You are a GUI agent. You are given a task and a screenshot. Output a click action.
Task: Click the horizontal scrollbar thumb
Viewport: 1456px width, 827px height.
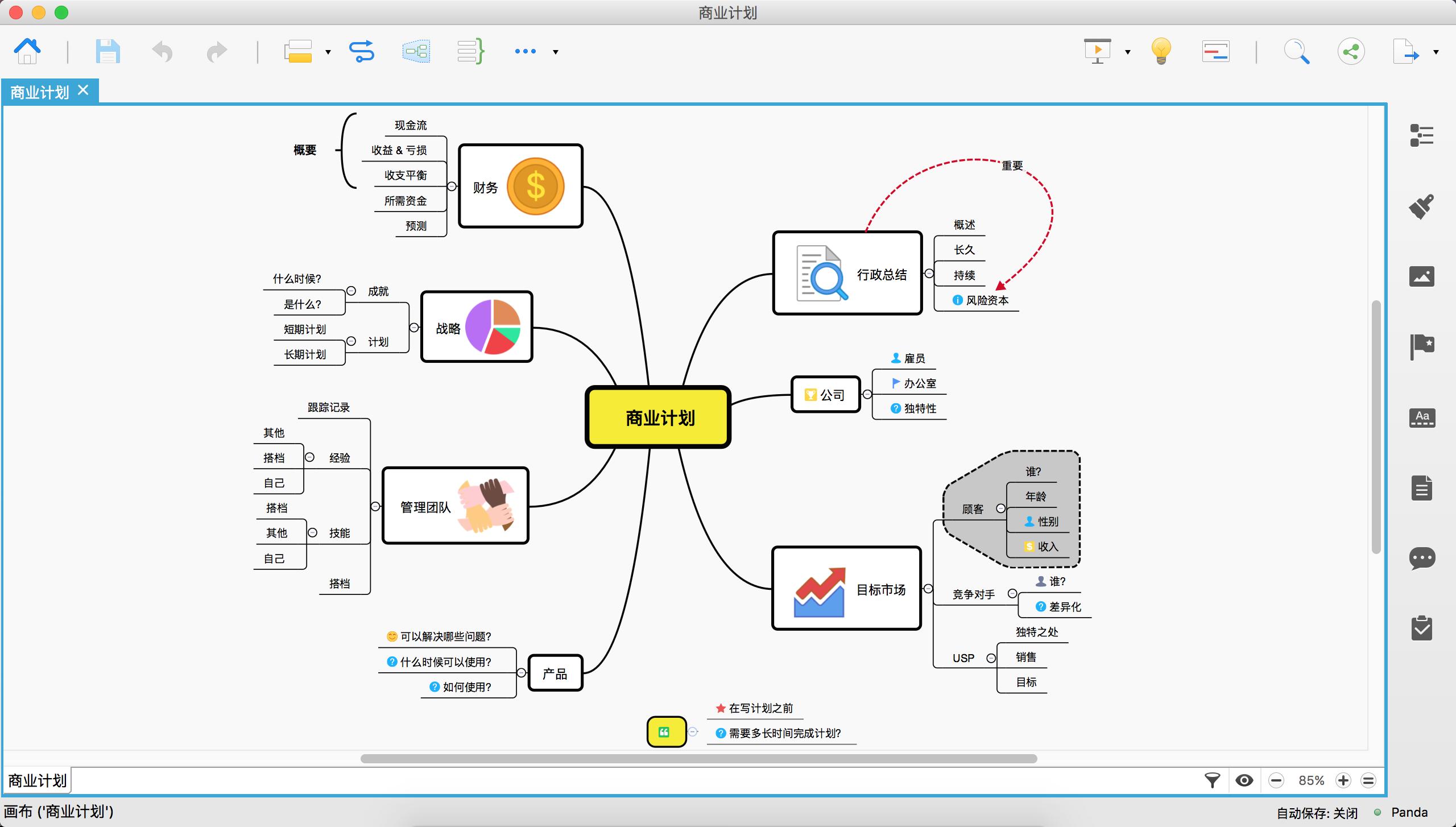pyautogui.click(x=698, y=758)
